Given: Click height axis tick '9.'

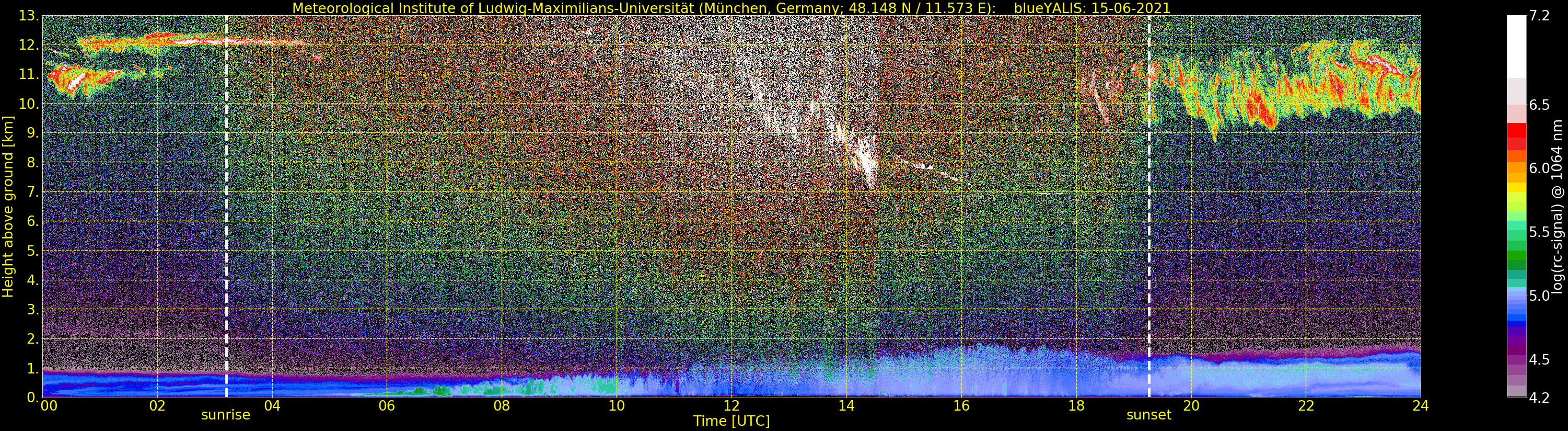Looking at the screenshot, I should tap(33, 133).
